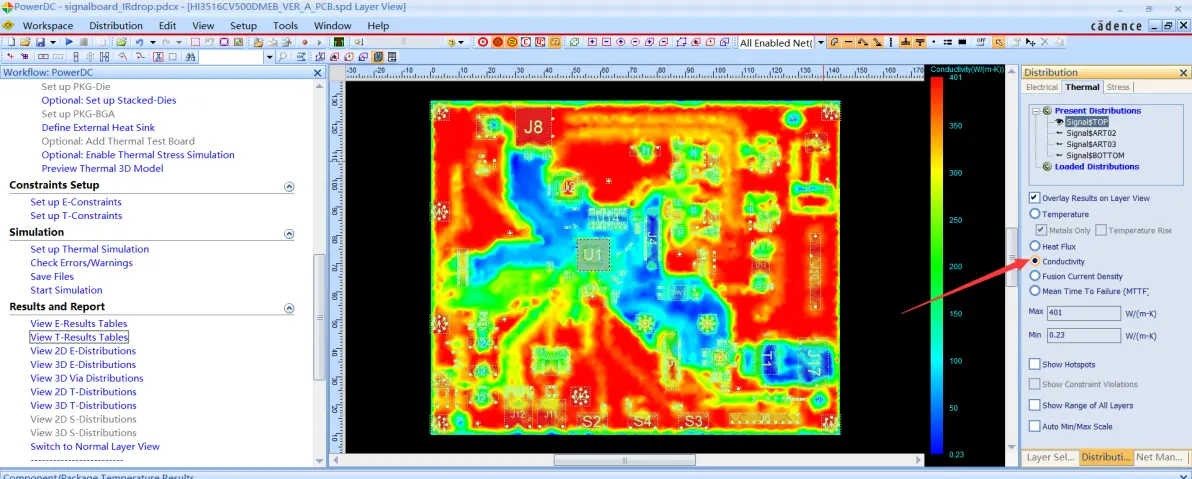Click the red bullseye circle toolbar icon
The image size is (1192, 479).
(483, 42)
